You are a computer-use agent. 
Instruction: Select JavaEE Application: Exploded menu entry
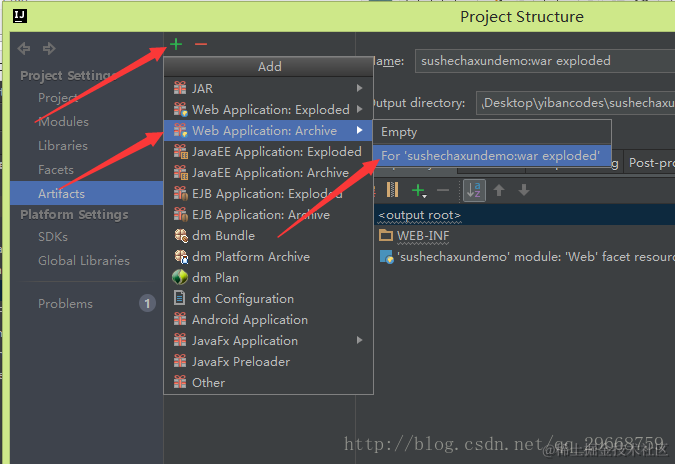(268, 151)
